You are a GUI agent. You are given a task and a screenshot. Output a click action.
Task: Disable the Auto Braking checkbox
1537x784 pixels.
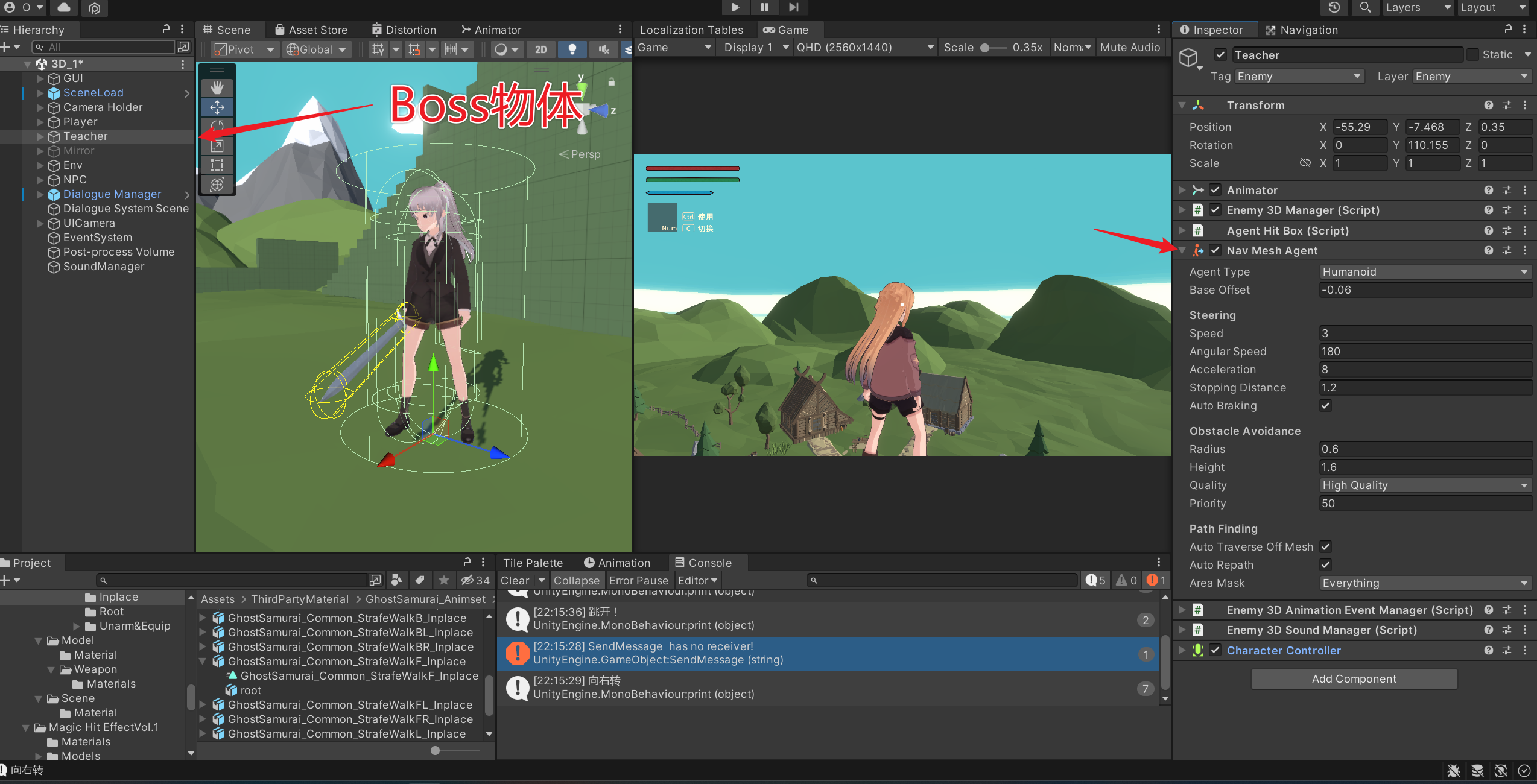click(x=1325, y=406)
